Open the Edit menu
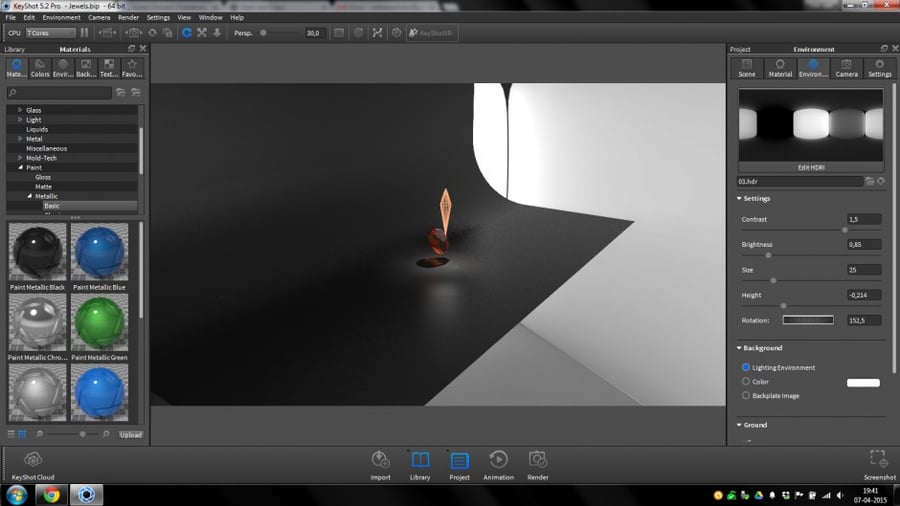This screenshot has height=506, width=900. [29, 17]
